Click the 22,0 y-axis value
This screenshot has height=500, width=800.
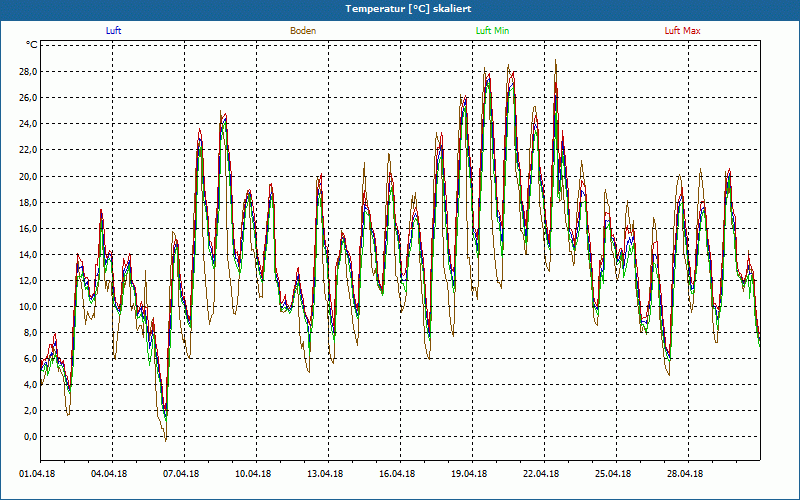[x=28, y=149]
